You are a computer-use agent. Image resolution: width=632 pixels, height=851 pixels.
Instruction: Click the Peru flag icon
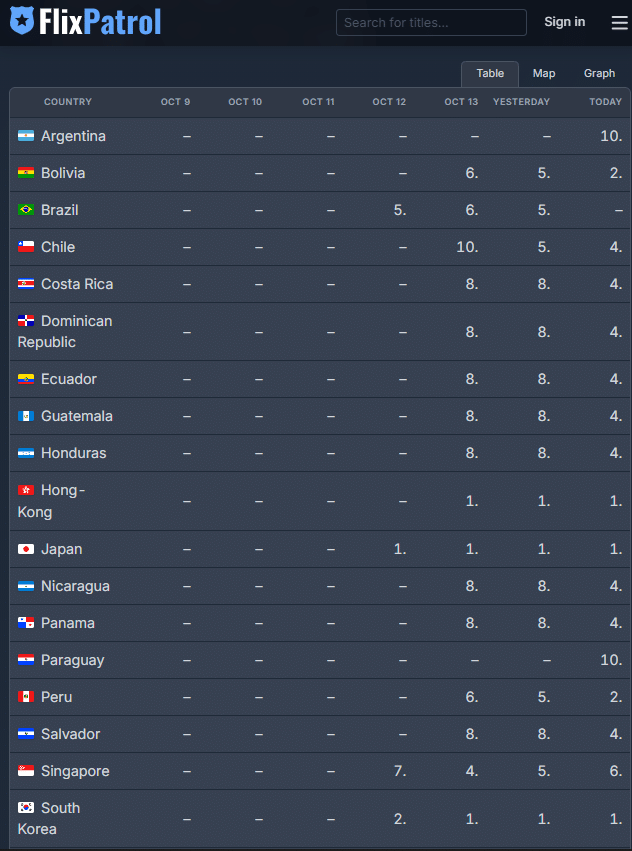pyautogui.click(x=26, y=697)
